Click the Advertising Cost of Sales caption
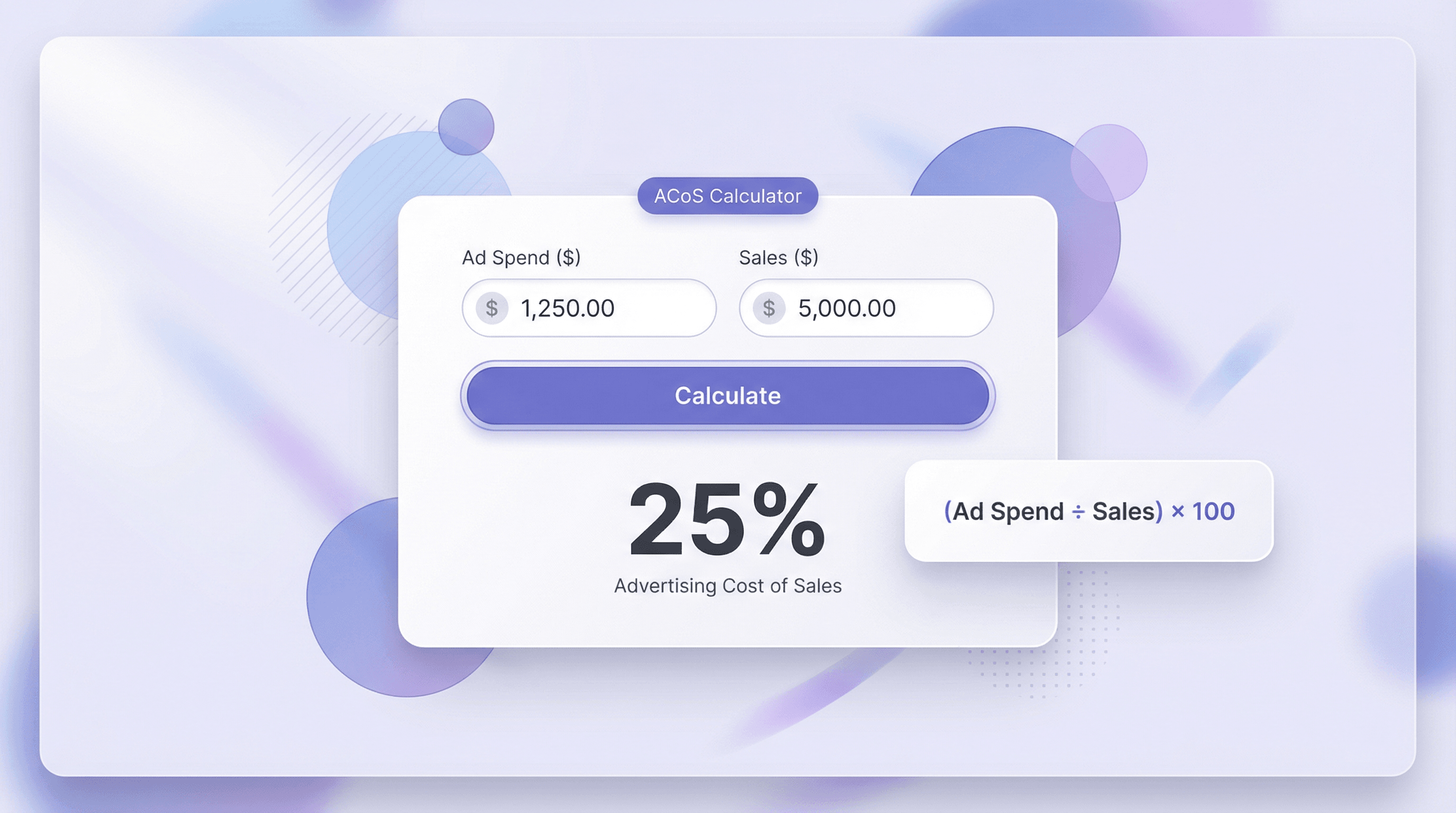The height and width of the screenshot is (813, 1456). [x=727, y=586]
